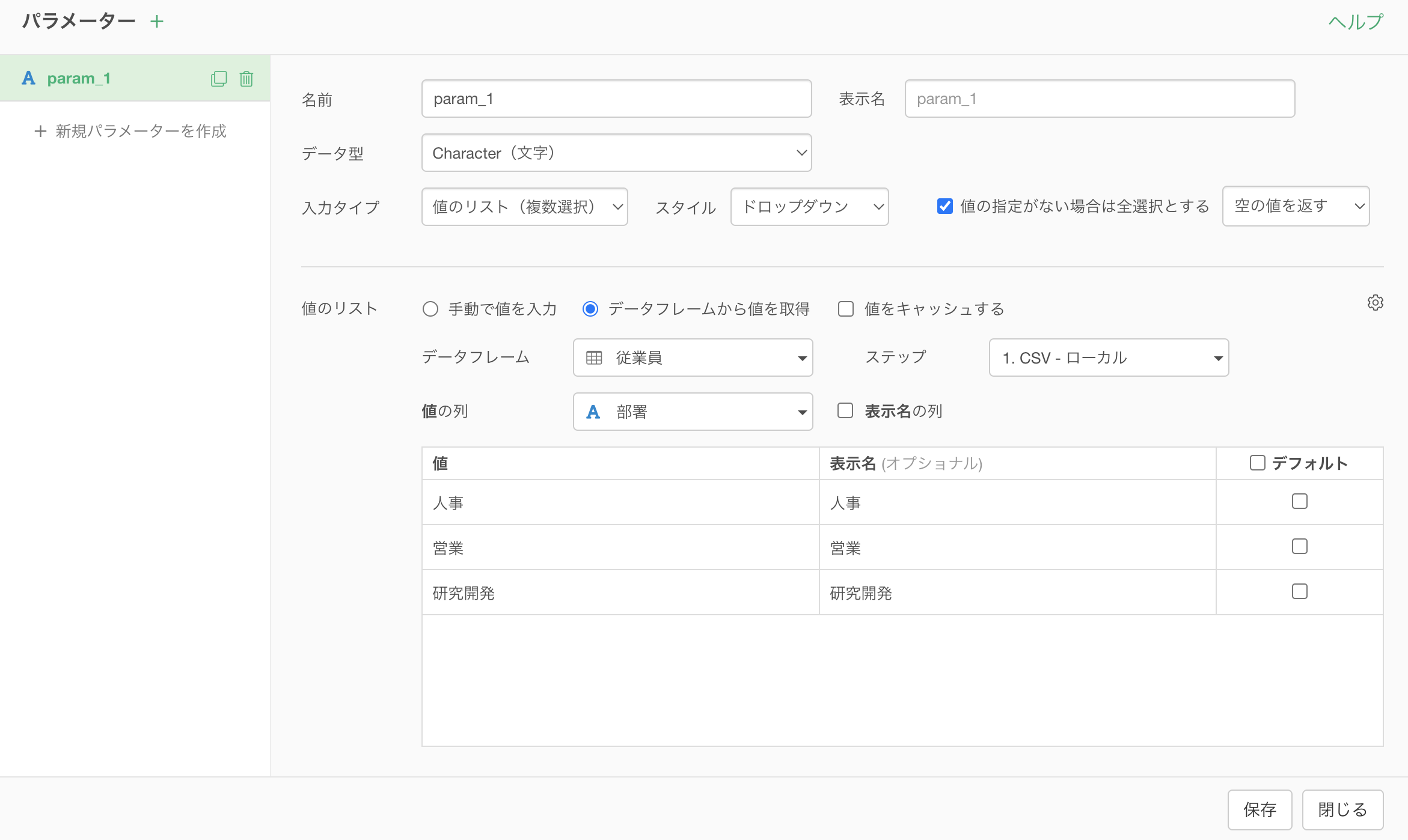Click the 保存 button
This screenshot has height=840, width=1408.
click(x=1260, y=809)
